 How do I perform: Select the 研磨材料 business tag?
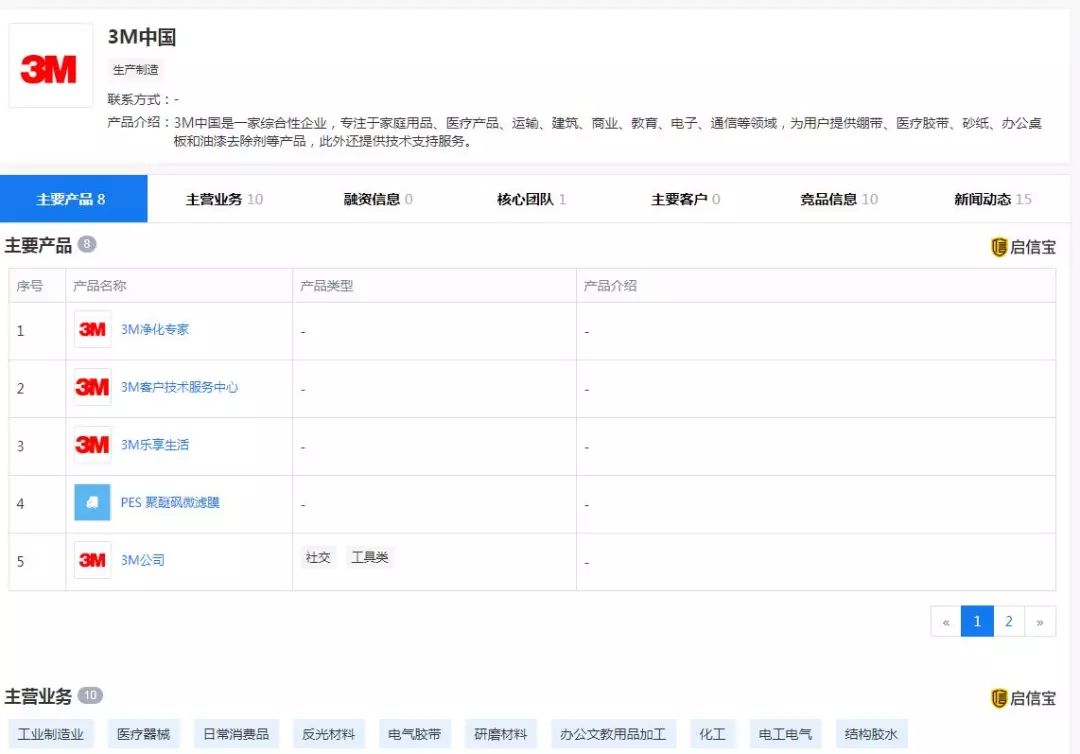pyautogui.click(x=501, y=734)
